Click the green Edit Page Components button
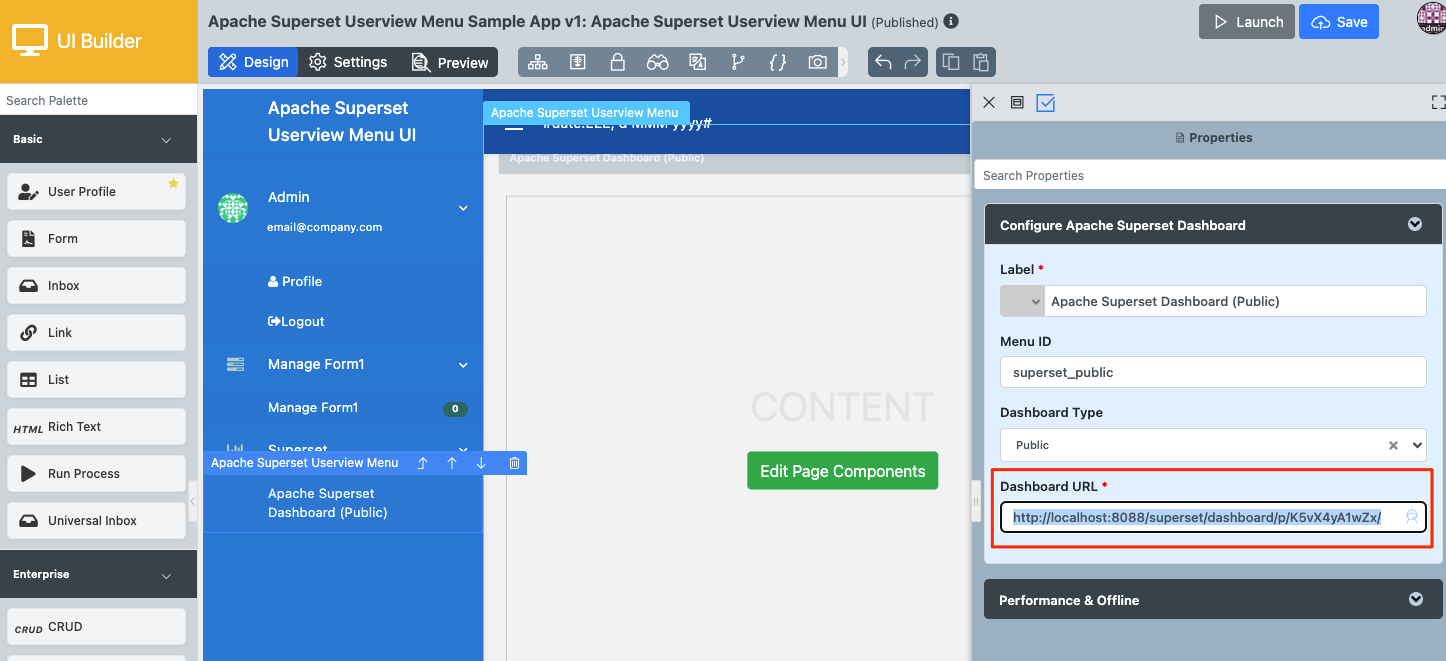The image size is (1446, 661). 842,471
